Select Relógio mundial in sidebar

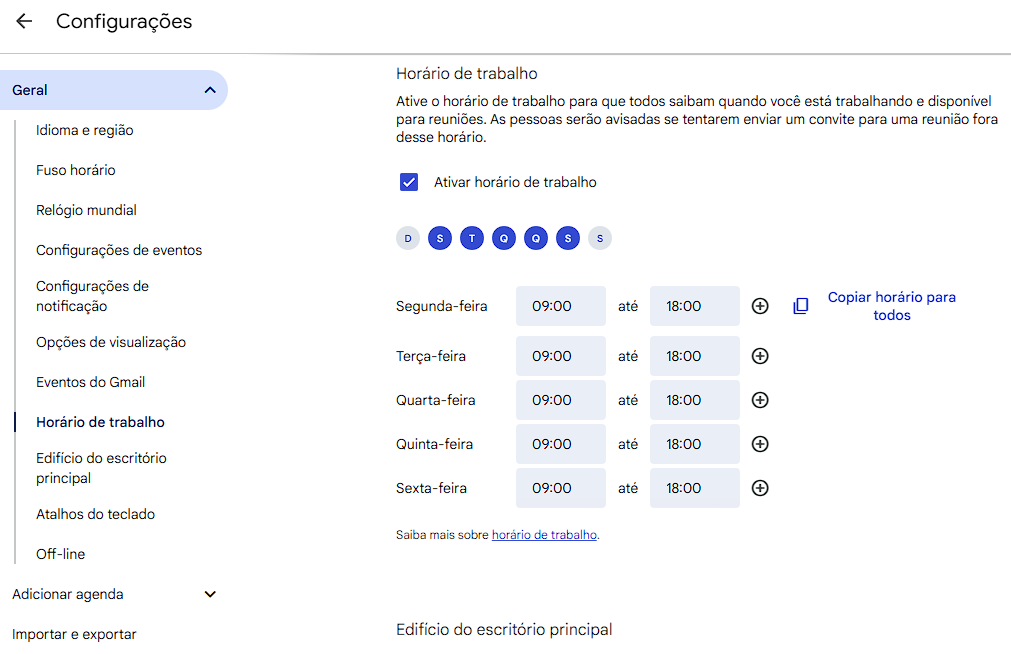tap(86, 210)
